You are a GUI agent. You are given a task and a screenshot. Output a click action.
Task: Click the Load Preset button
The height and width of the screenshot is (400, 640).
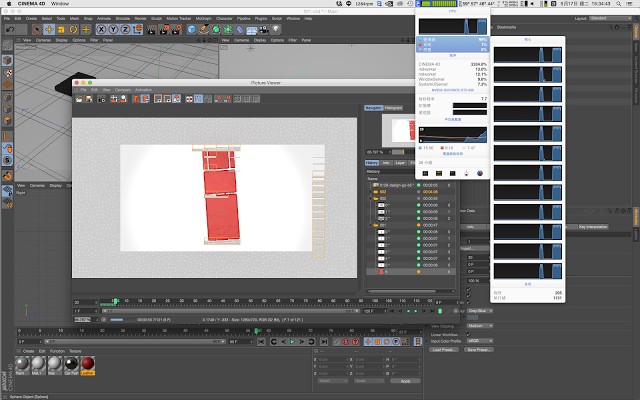[x=443, y=350]
